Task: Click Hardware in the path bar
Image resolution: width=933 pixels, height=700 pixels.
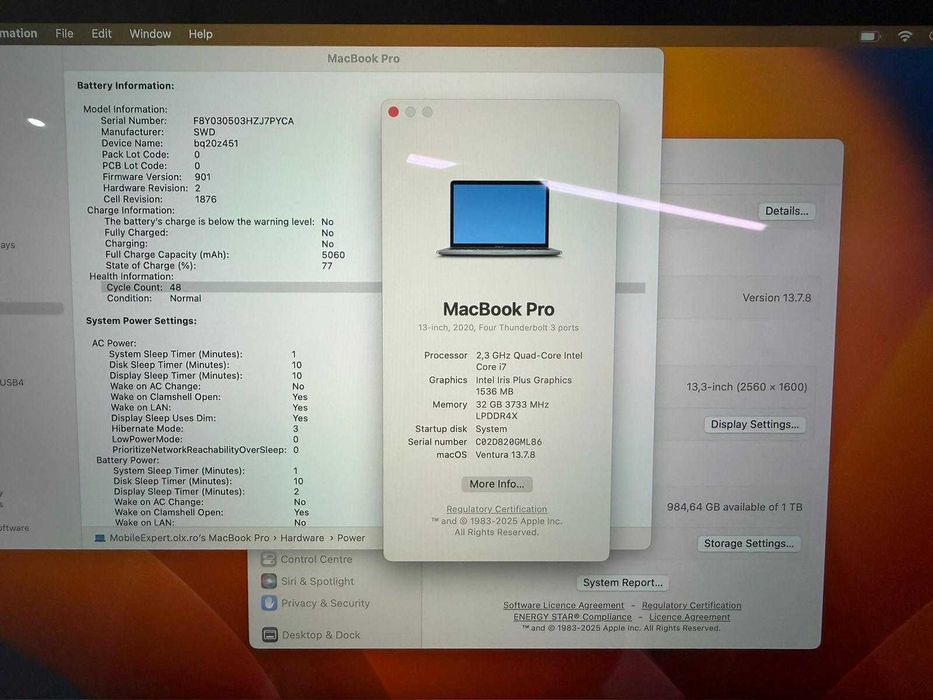Action: (302, 538)
